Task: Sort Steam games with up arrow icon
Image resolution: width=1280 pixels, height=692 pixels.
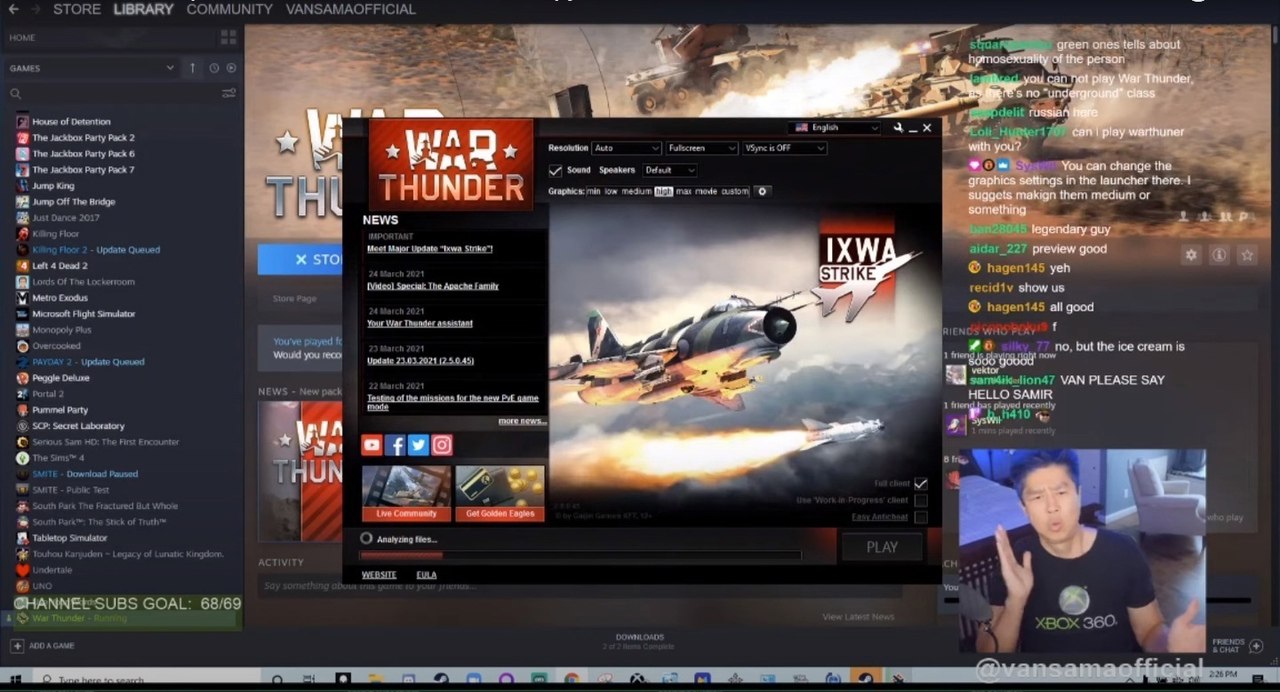Action: (x=193, y=68)
